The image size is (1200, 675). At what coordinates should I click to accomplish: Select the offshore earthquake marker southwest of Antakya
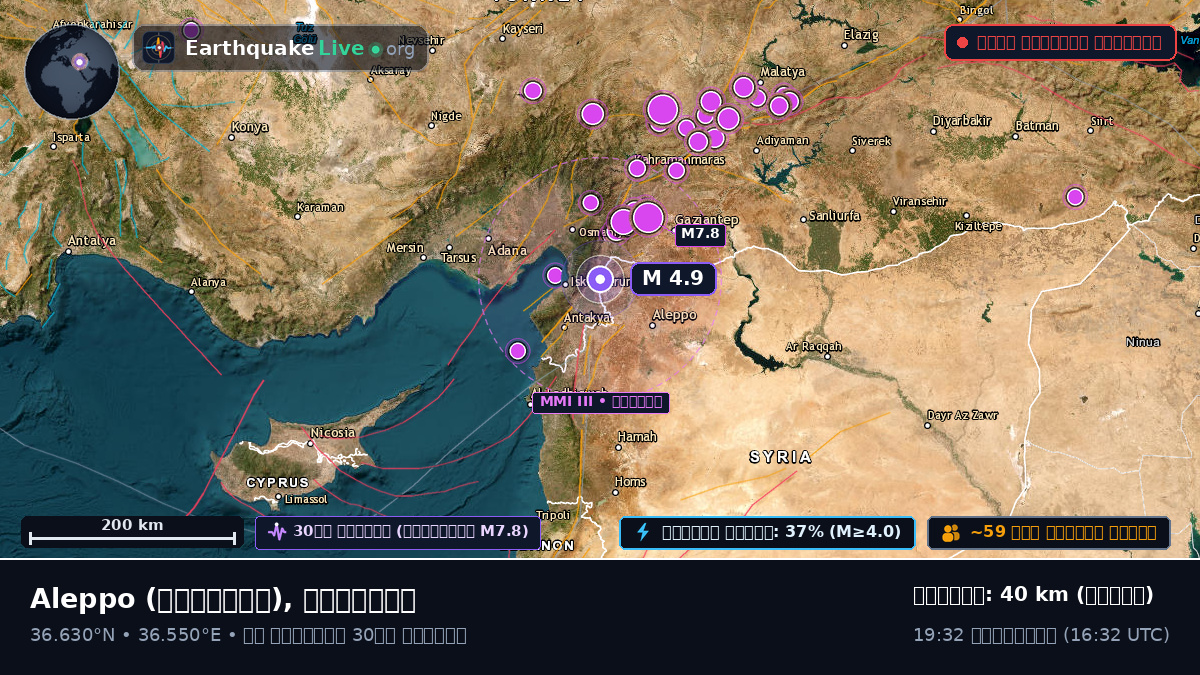pos(518,351)
